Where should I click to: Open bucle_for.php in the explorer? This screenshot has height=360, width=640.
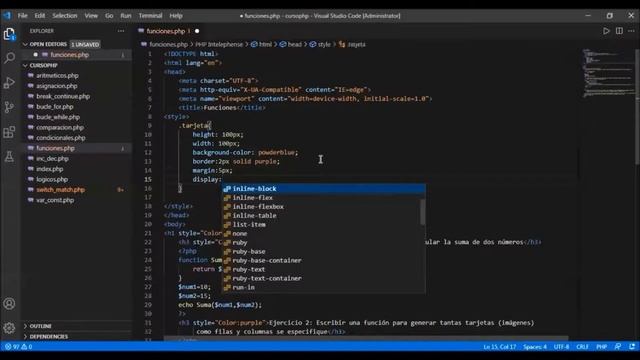pyautogui.click(x=77, y=107)
